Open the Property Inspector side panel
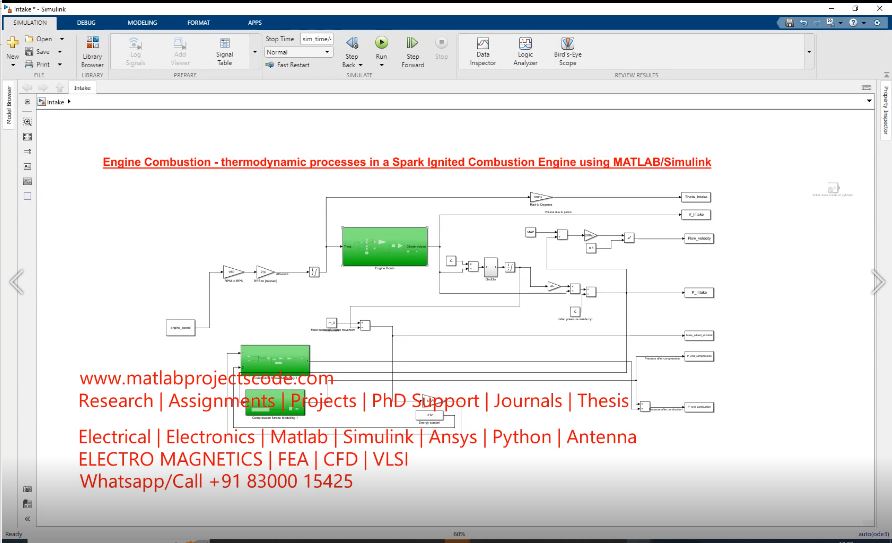This screenshot has width=892, height=543. tap(885, 110)
